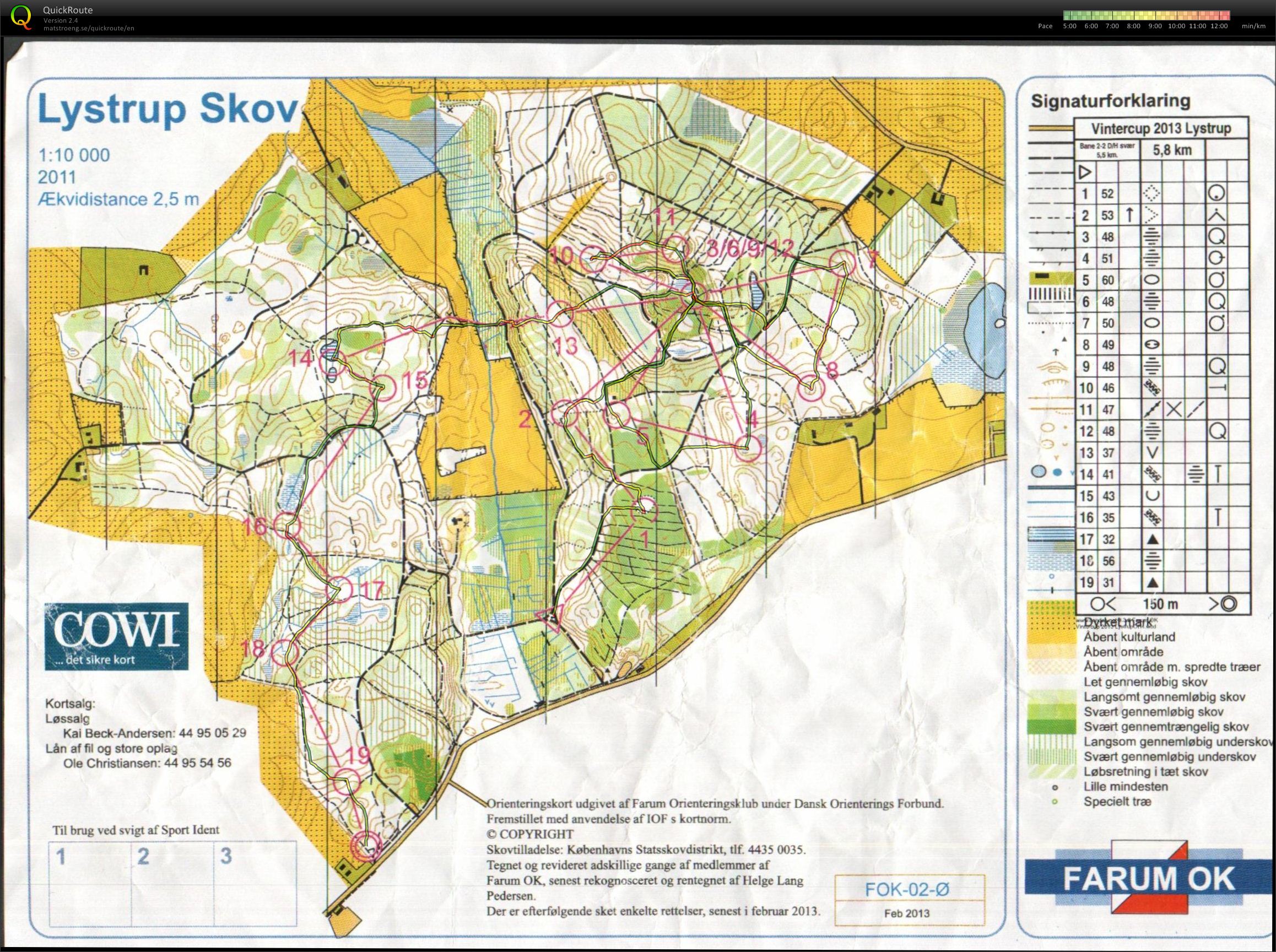Click the Vintercup 2013 Lystrup header

[x=1161, y=128]
